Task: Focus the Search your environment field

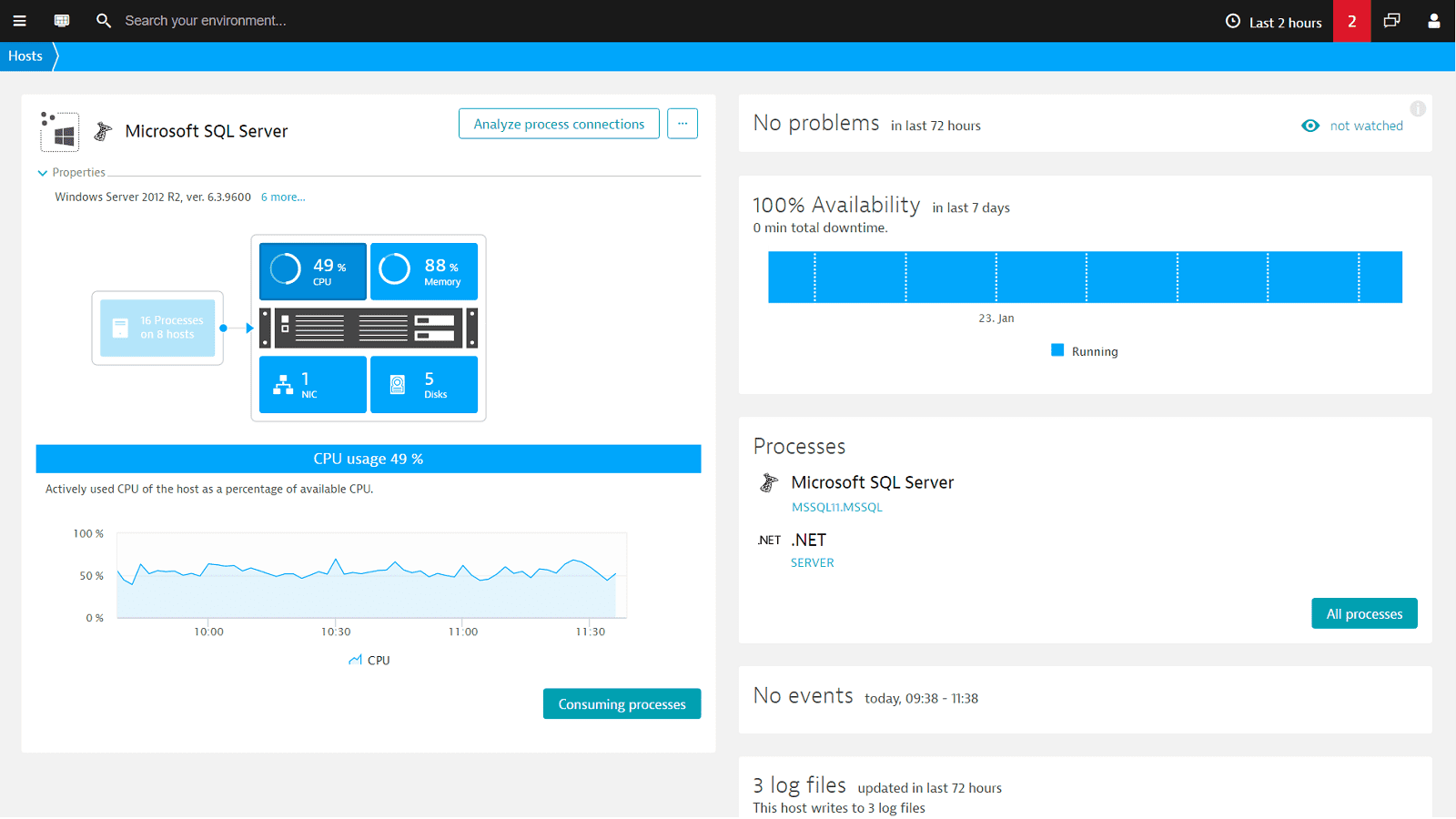Action: (205, 21)
